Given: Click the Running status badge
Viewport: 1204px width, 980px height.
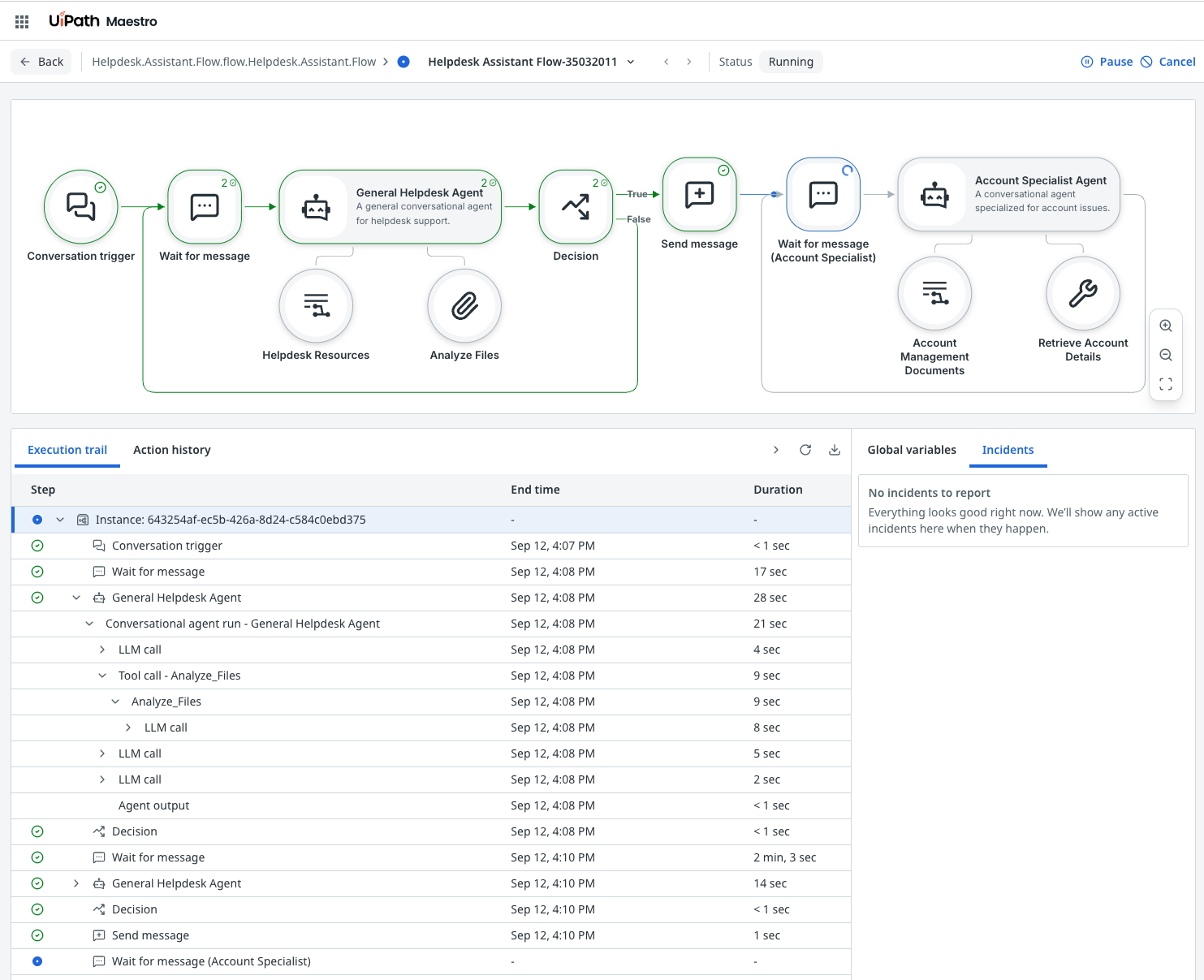Looking at the screenshot, I should (x=791, y=62).
